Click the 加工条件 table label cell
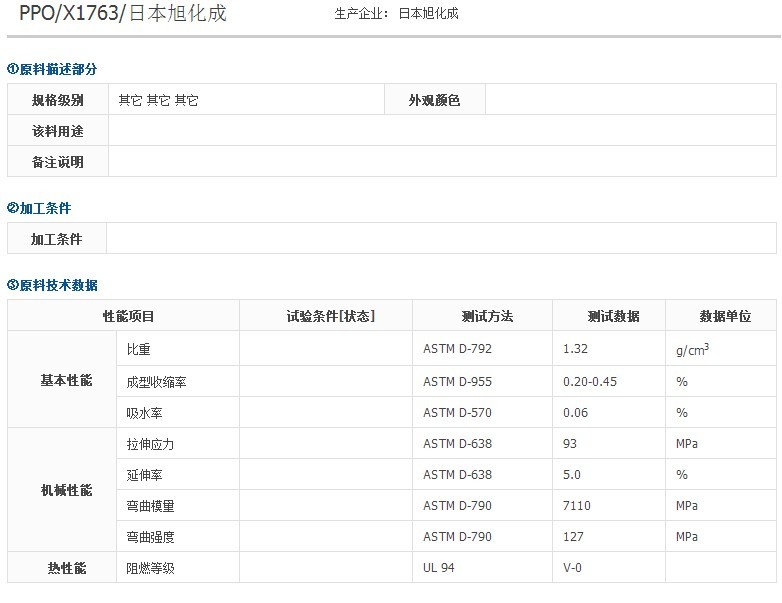This screenshot has height=603, width=782. tap(57, 238)
